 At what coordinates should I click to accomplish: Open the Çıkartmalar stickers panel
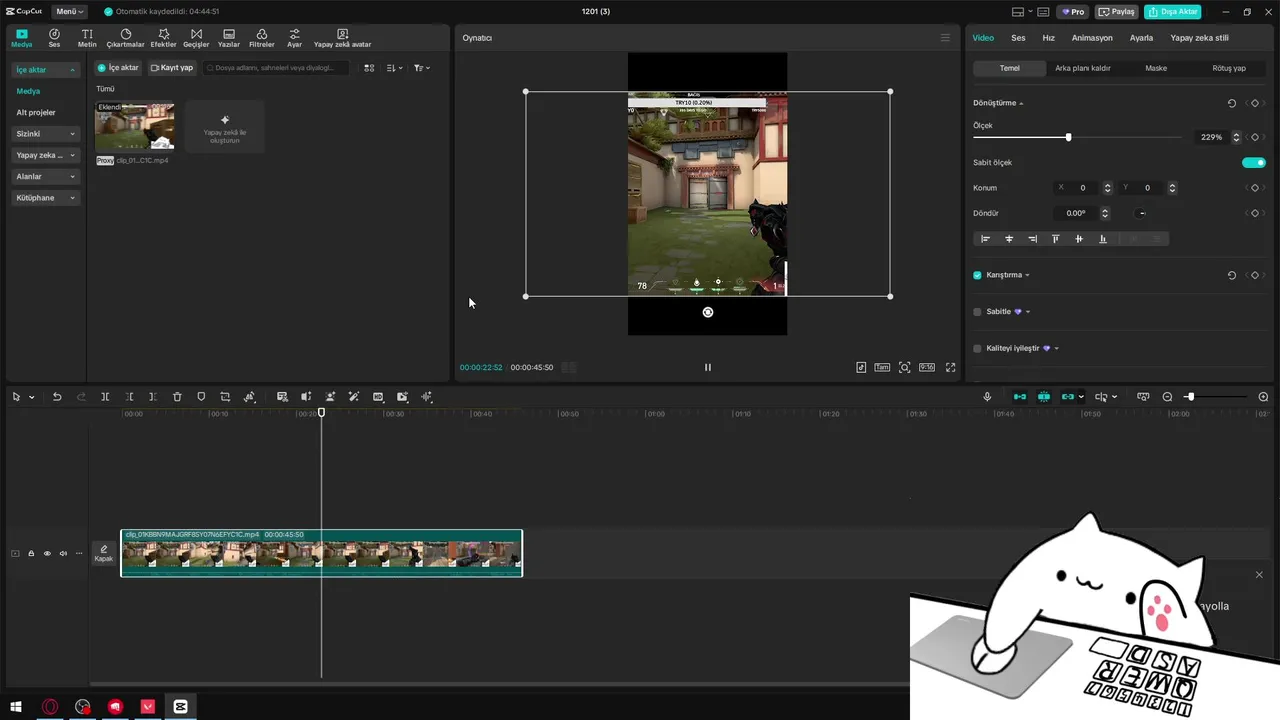(126, 38)
